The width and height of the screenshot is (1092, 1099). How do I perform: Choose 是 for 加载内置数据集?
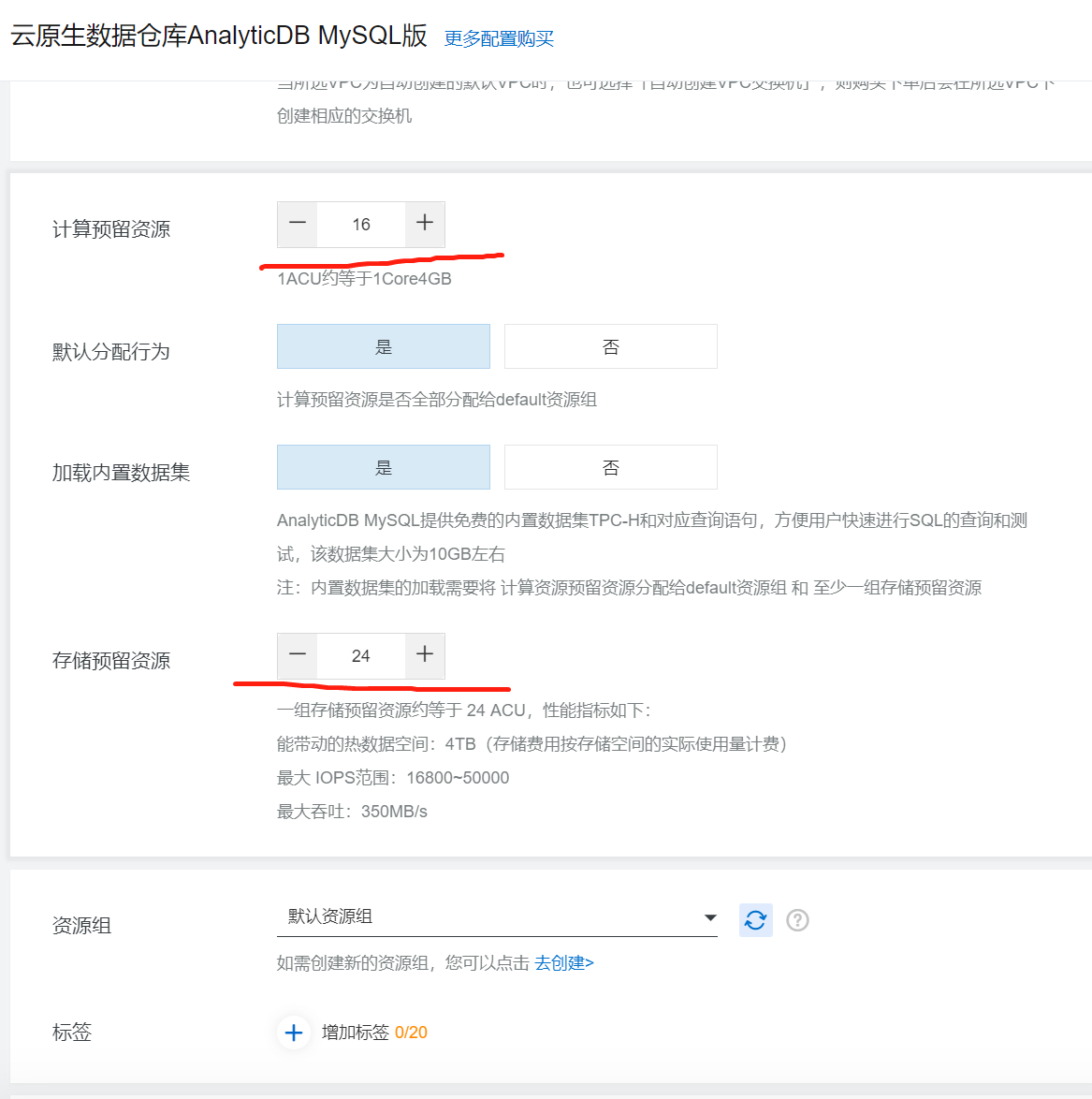tap(383, 467)
